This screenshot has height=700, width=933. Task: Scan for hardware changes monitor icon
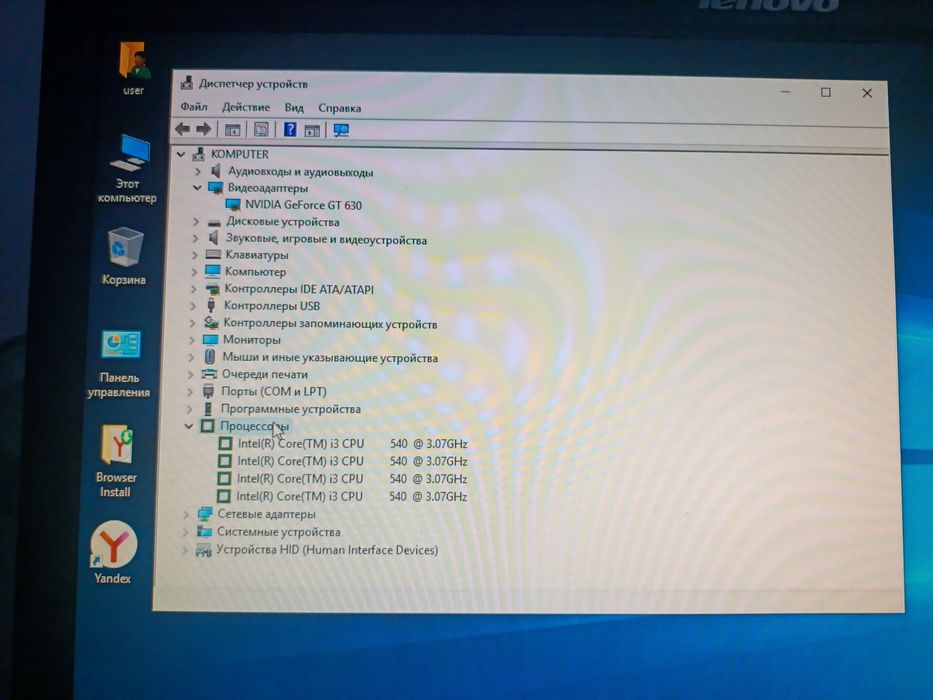point(341,130)
